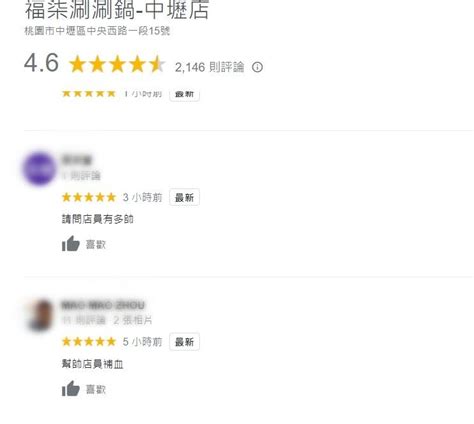Click thumbs-up icon under 請問店員有多帥 review

click(x=71, y=244)
